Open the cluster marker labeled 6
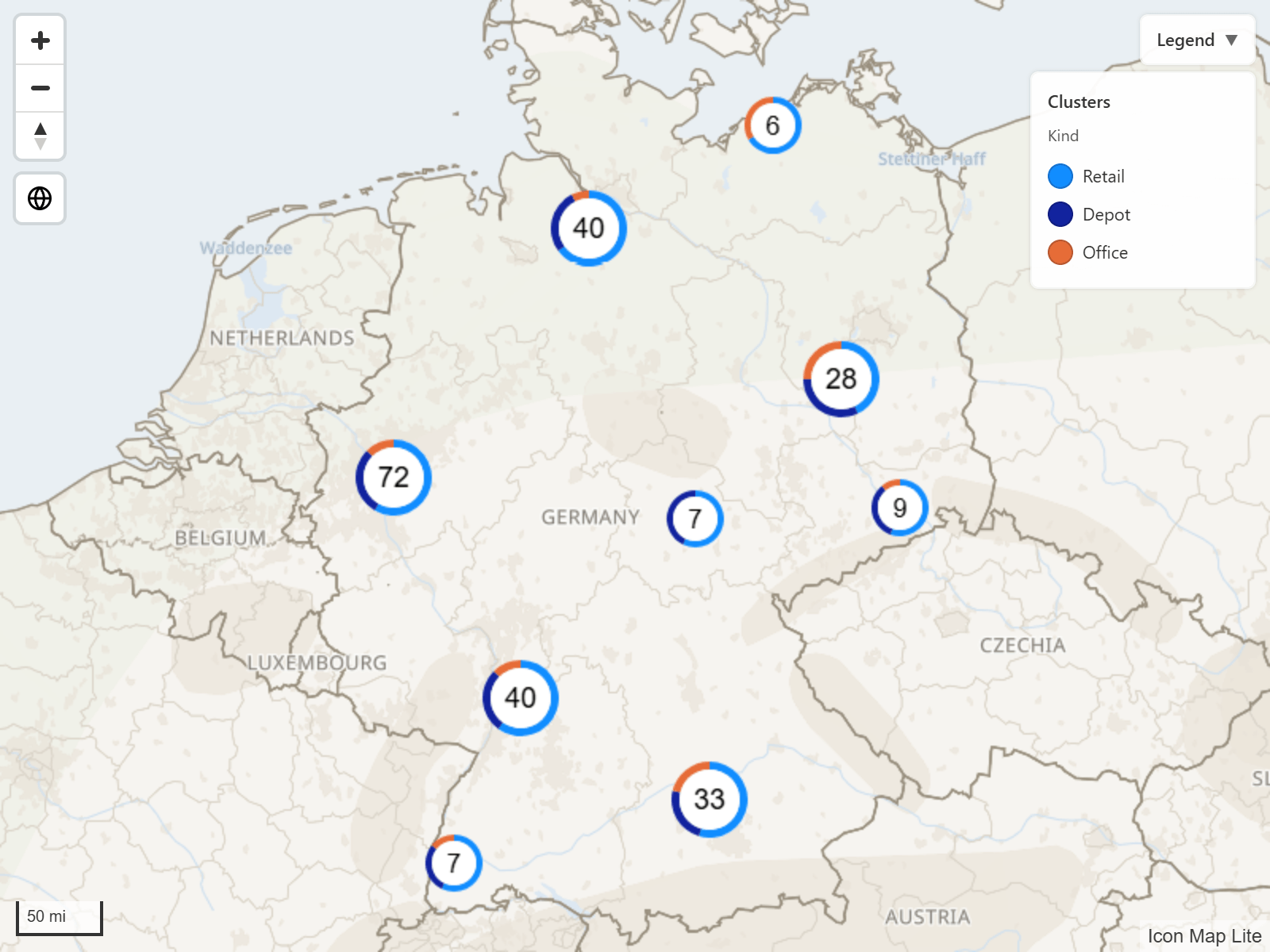1270x952 pixels. [x=773, y=125]
